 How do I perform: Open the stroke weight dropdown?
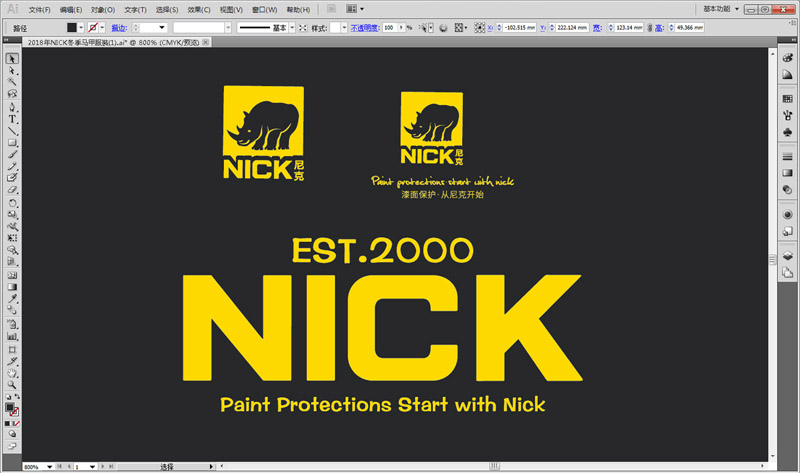162,28
